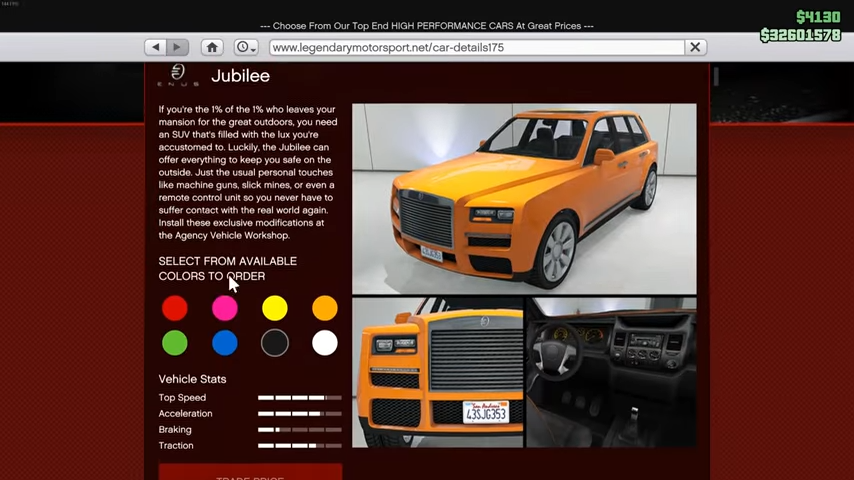854x480 pixels.
Task: Click the page scrollbar on the right
Action: tap(716, 76)
